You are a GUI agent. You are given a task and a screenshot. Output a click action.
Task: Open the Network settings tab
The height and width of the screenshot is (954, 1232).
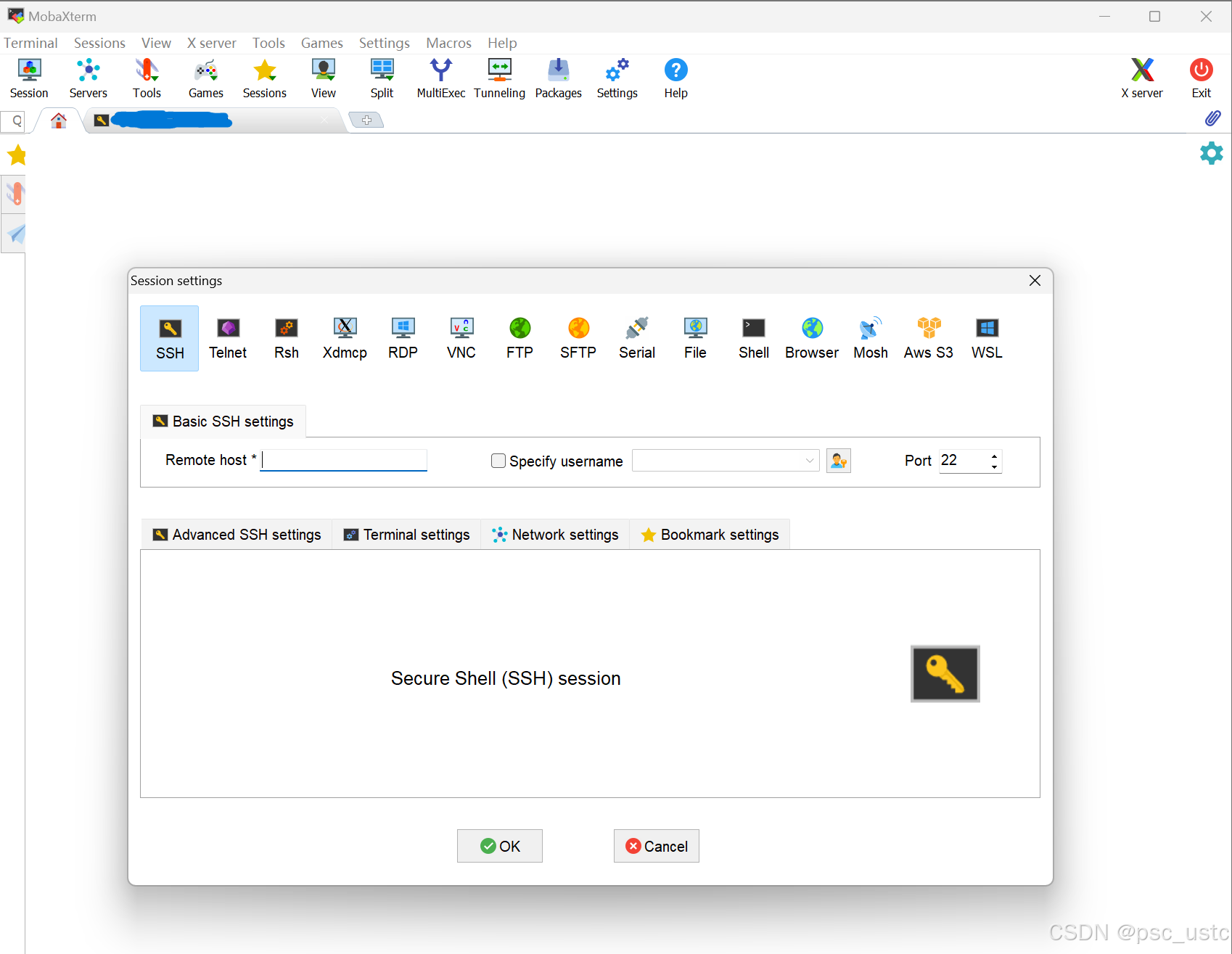555,535
